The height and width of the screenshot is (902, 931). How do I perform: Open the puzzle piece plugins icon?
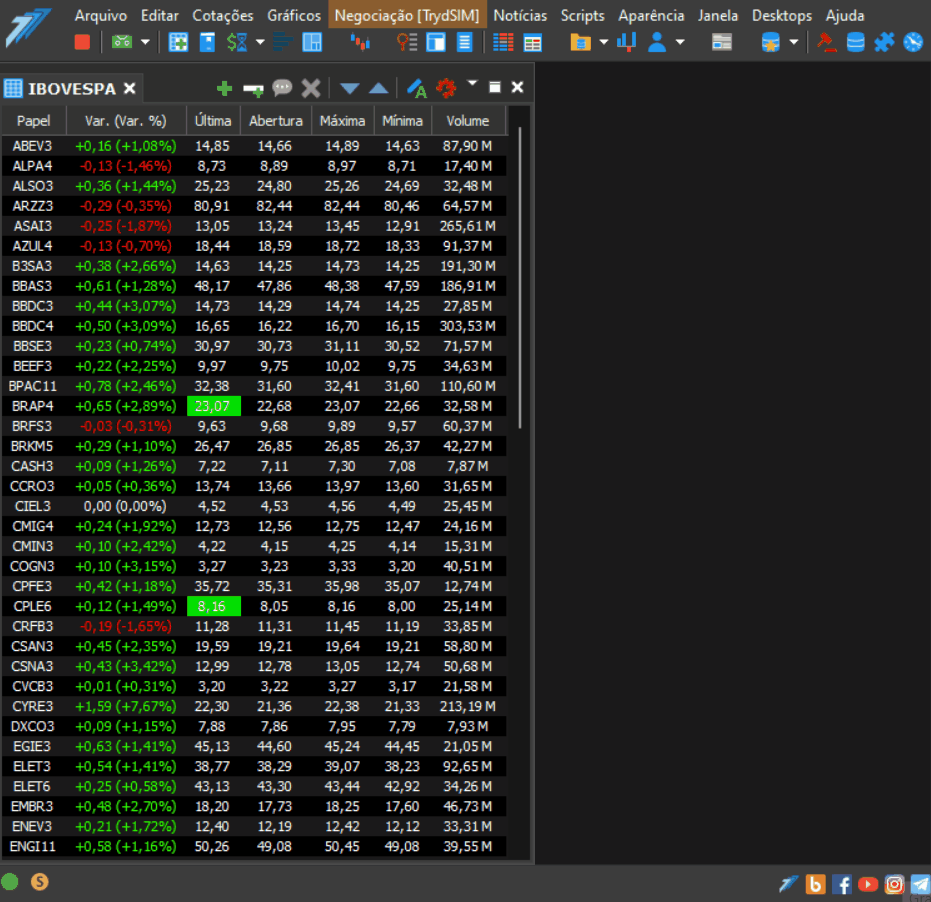pyautogui.click(x=884, y=42)
